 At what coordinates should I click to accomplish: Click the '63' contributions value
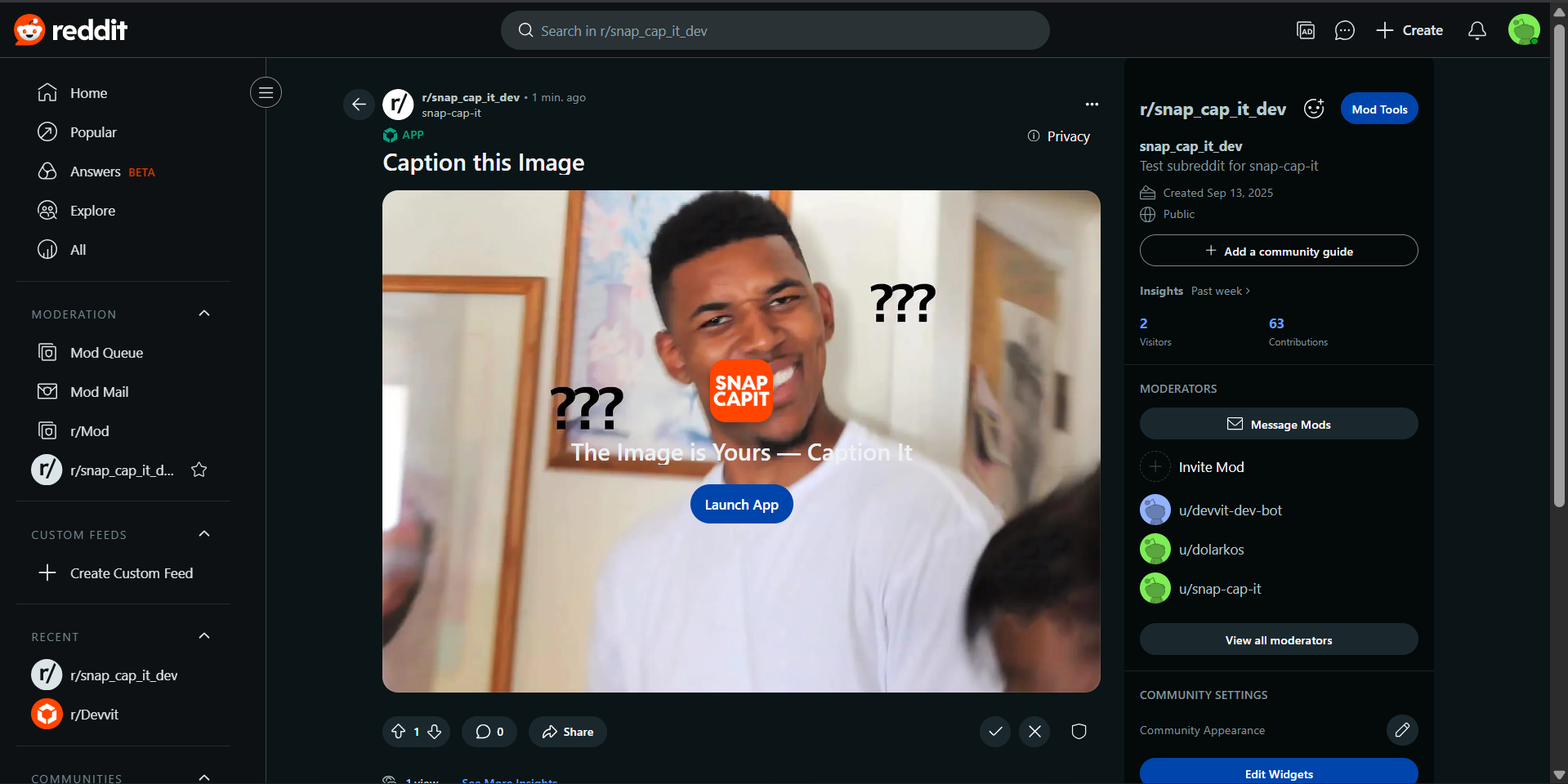(1276, 323)
